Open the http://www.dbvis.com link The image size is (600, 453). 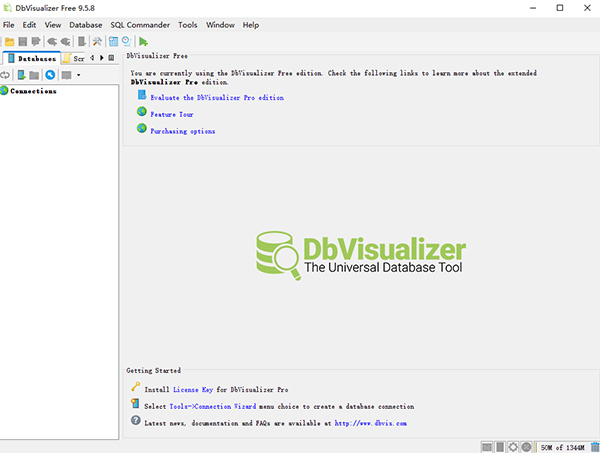(x=370, y=423)
